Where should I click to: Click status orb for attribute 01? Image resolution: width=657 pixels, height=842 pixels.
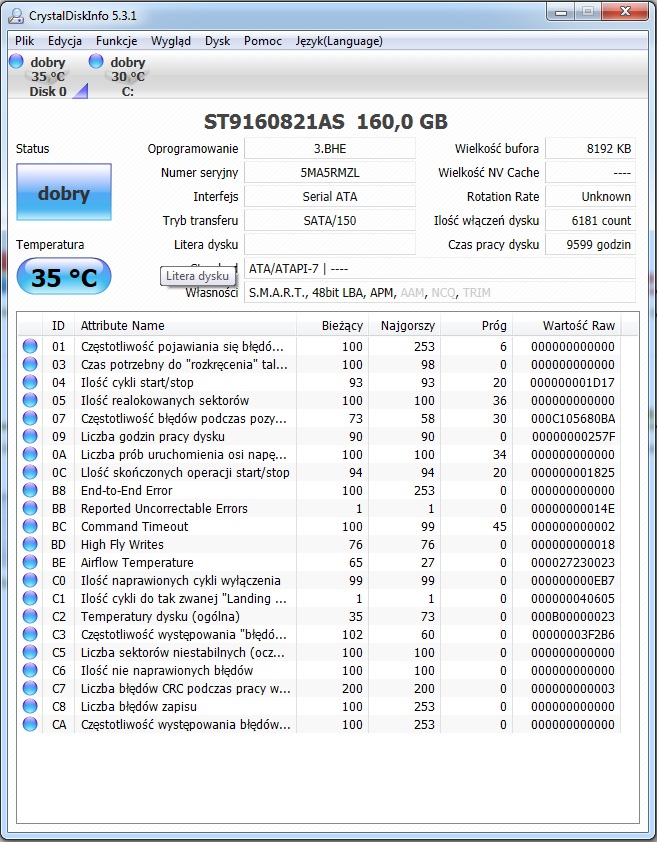point(30,346)
